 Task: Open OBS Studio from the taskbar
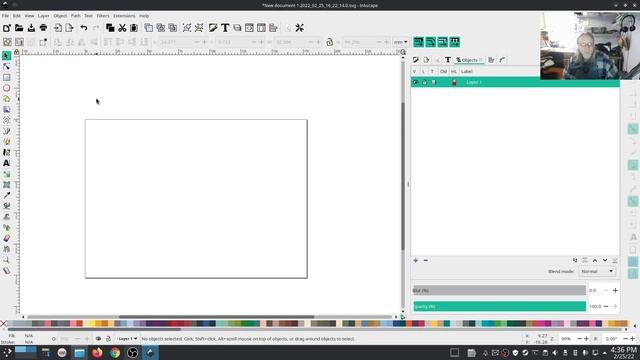(x=133, y=353)
